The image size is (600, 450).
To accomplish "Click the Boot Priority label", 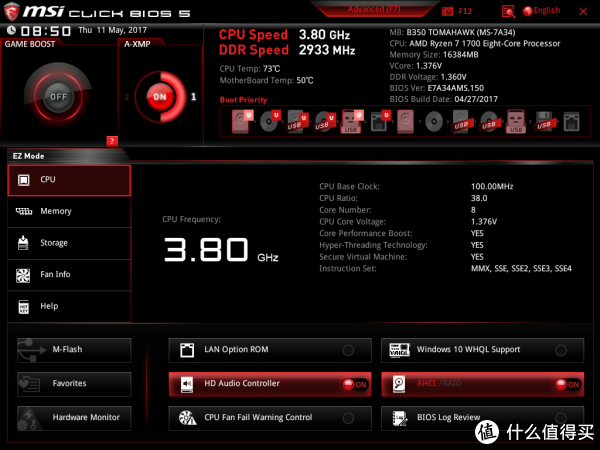I will [x=243, y=100].
